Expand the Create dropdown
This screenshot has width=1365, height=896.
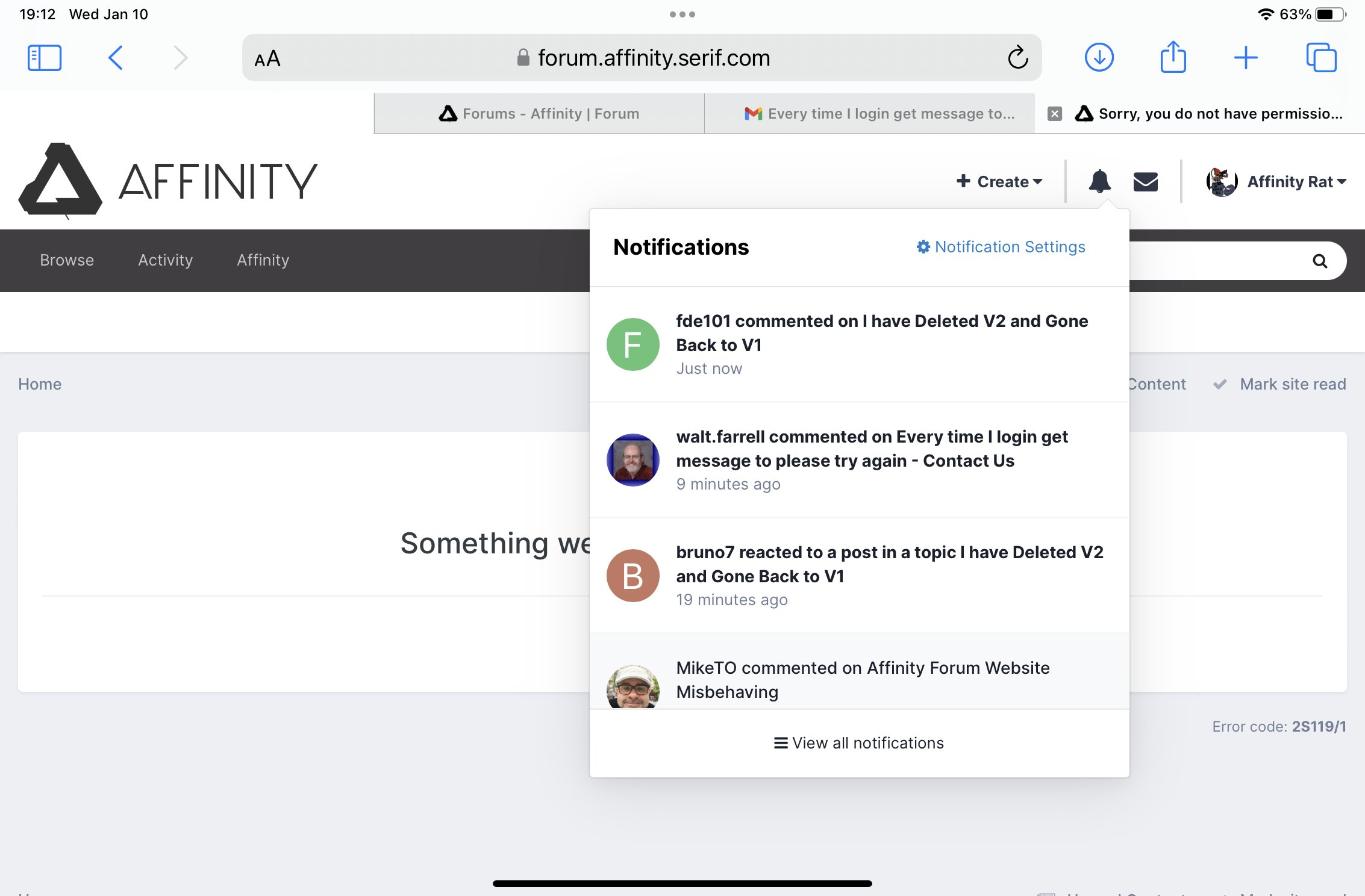(x=999, y=181)
